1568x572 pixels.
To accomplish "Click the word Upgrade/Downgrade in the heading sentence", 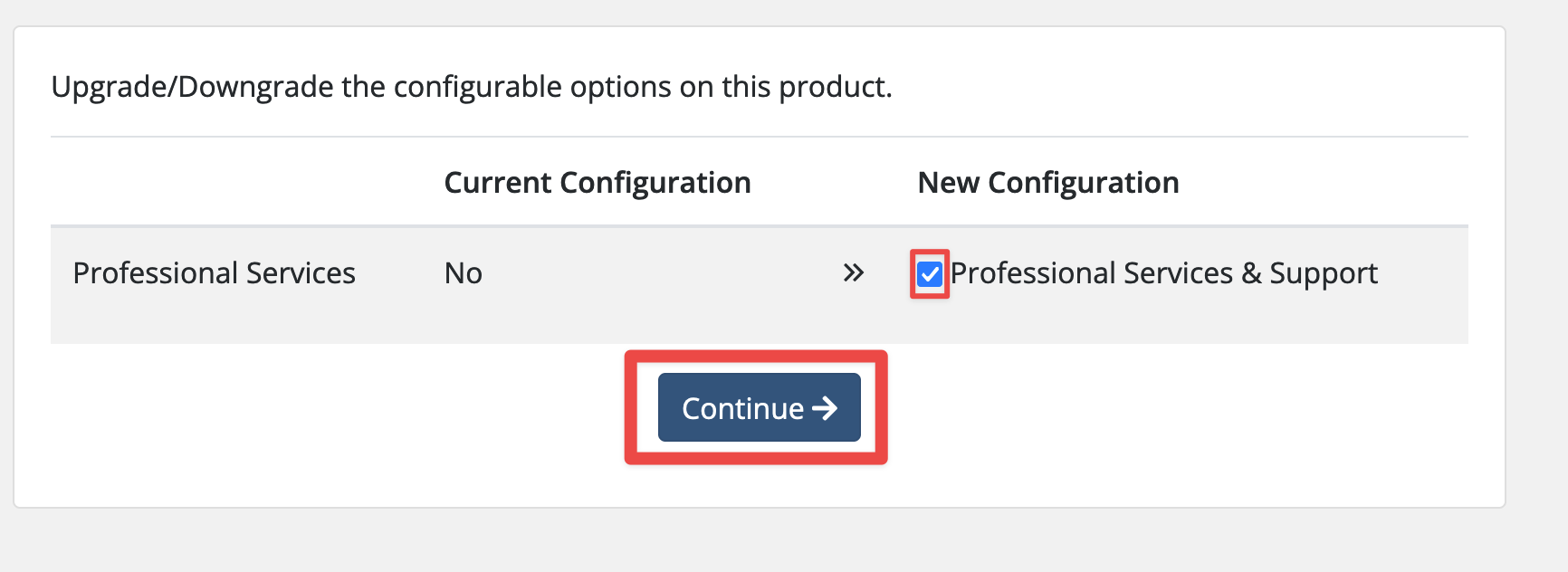I will click(193, 87).
